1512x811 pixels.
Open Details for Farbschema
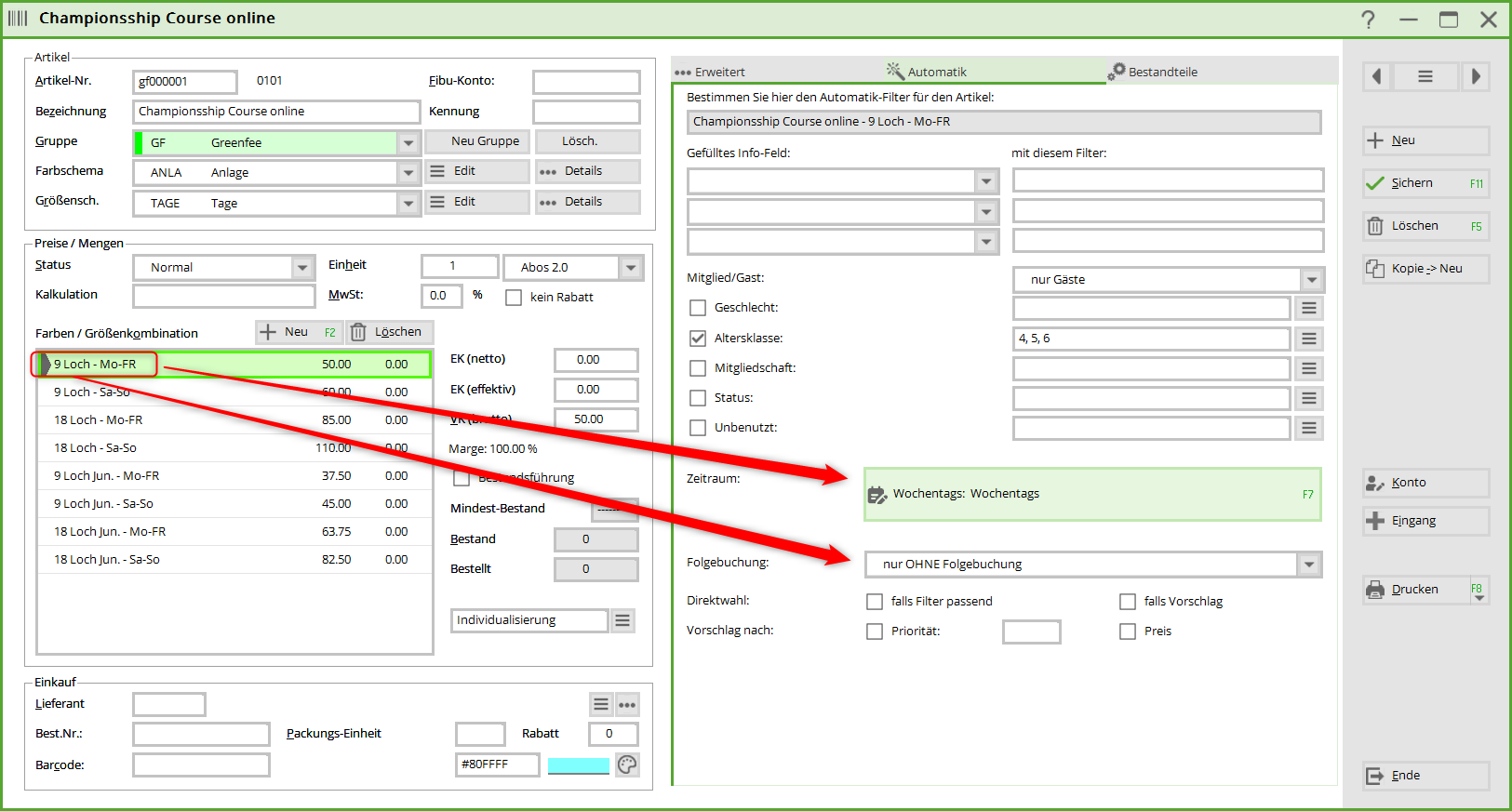point(587,171)
